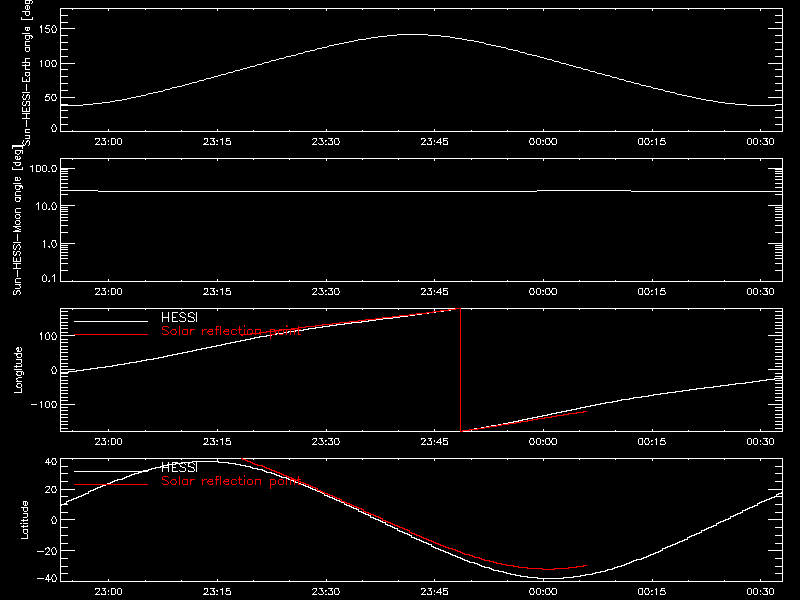Click 23:00 time label under Longitude plot
800x600 pixels.
tap(108, 442)
